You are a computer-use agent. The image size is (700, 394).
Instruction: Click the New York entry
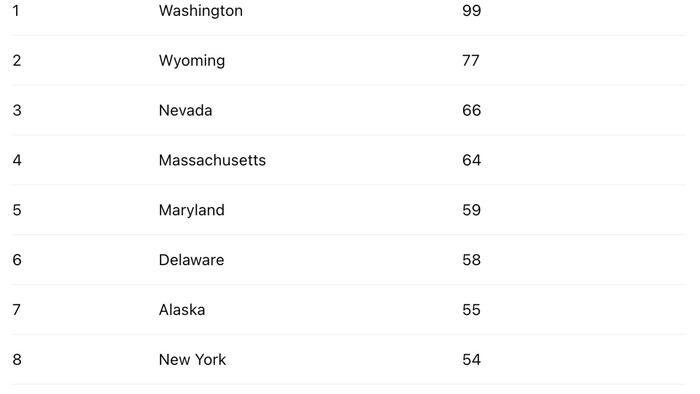192,360
